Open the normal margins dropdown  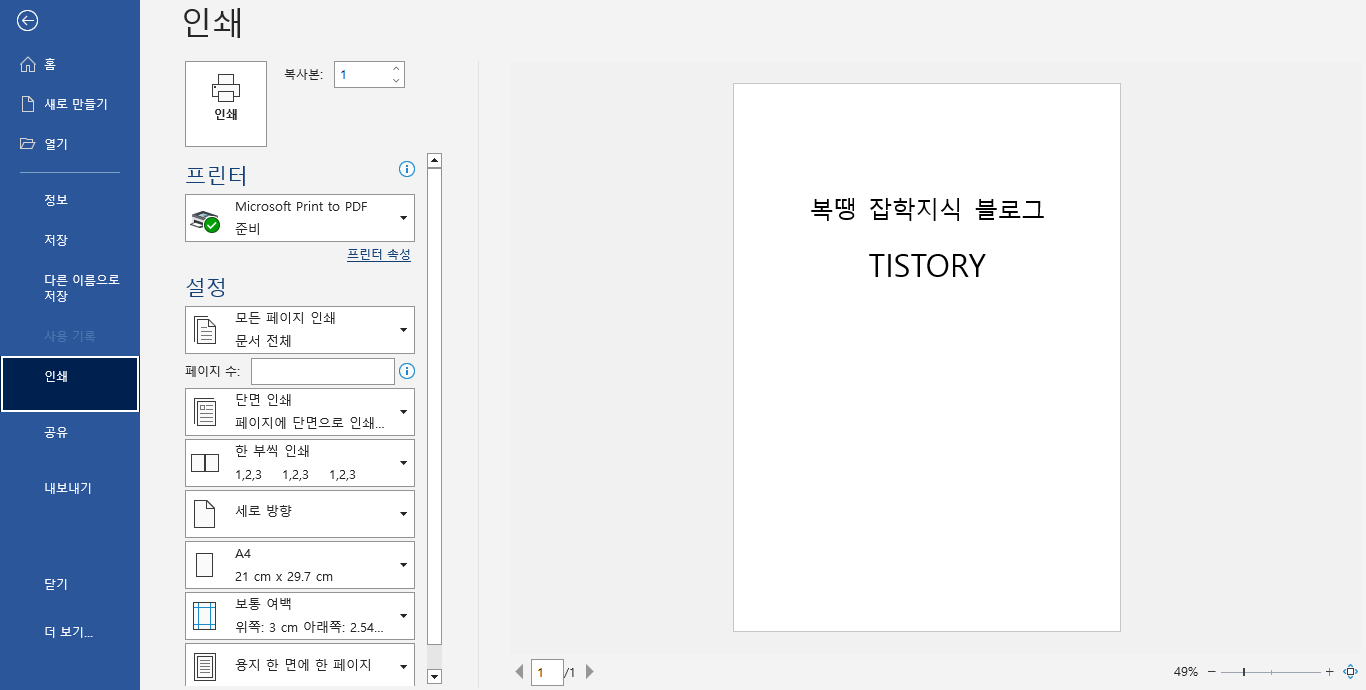(300, 616)
